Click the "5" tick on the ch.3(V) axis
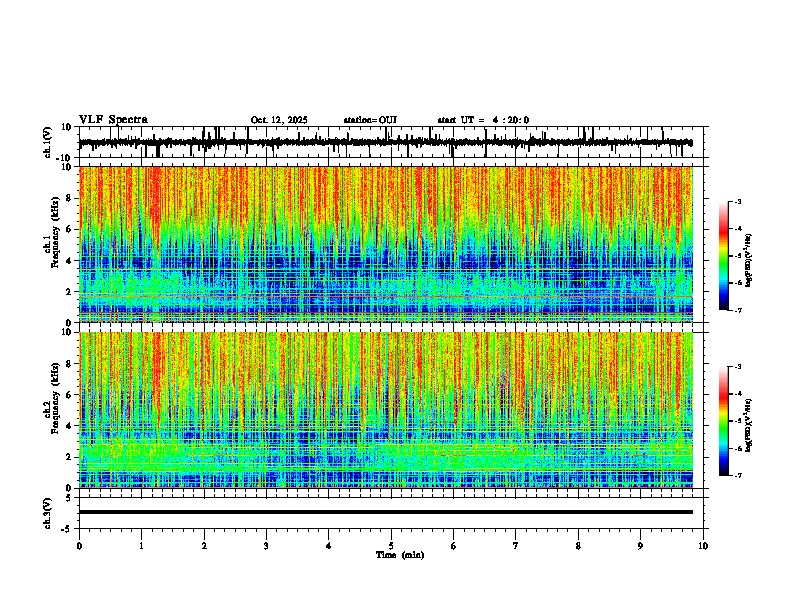792x612 pixels. pyautogui.click(x=69, y=498)
